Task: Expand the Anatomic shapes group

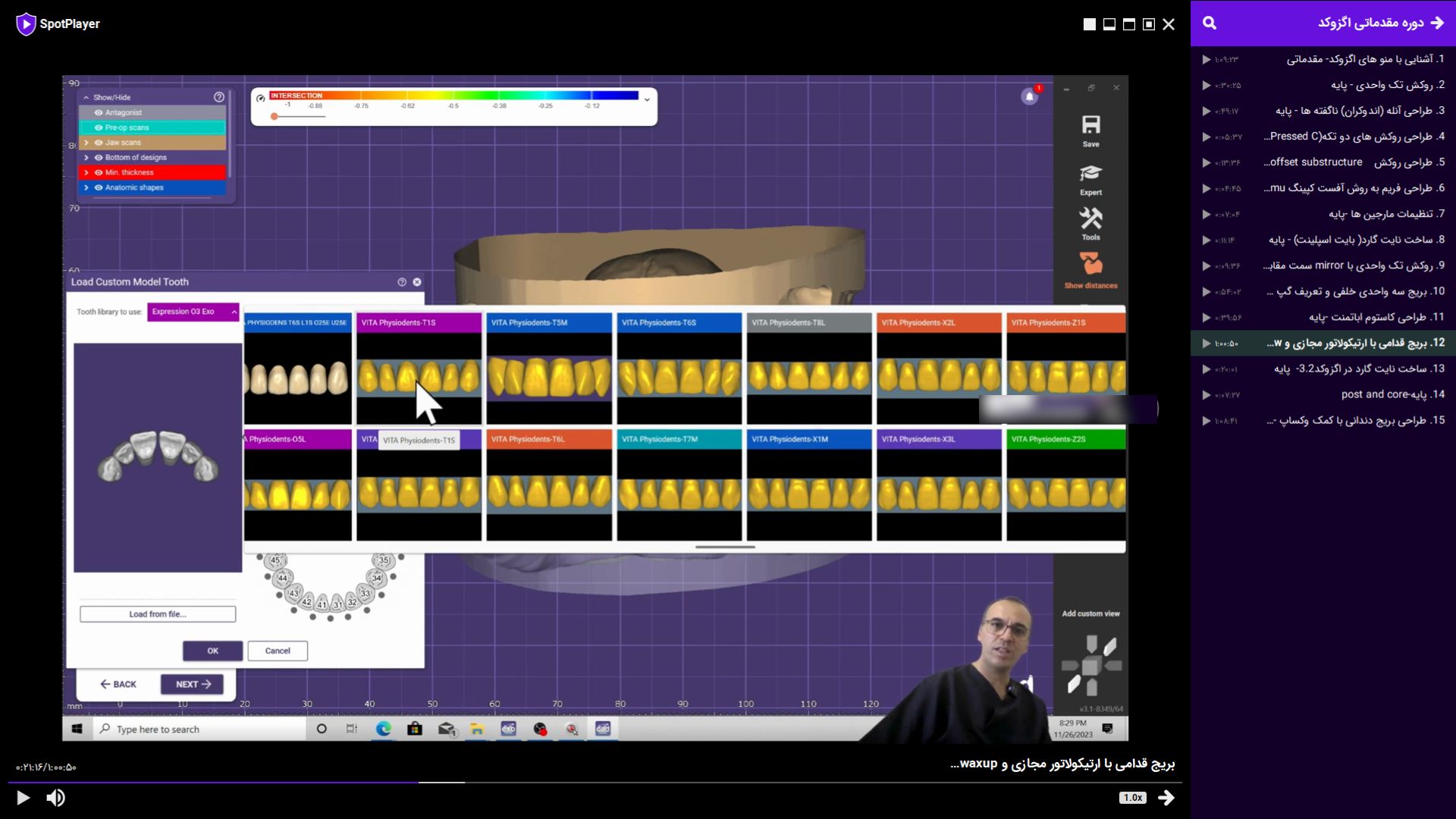Action: [x=86, y=187]
